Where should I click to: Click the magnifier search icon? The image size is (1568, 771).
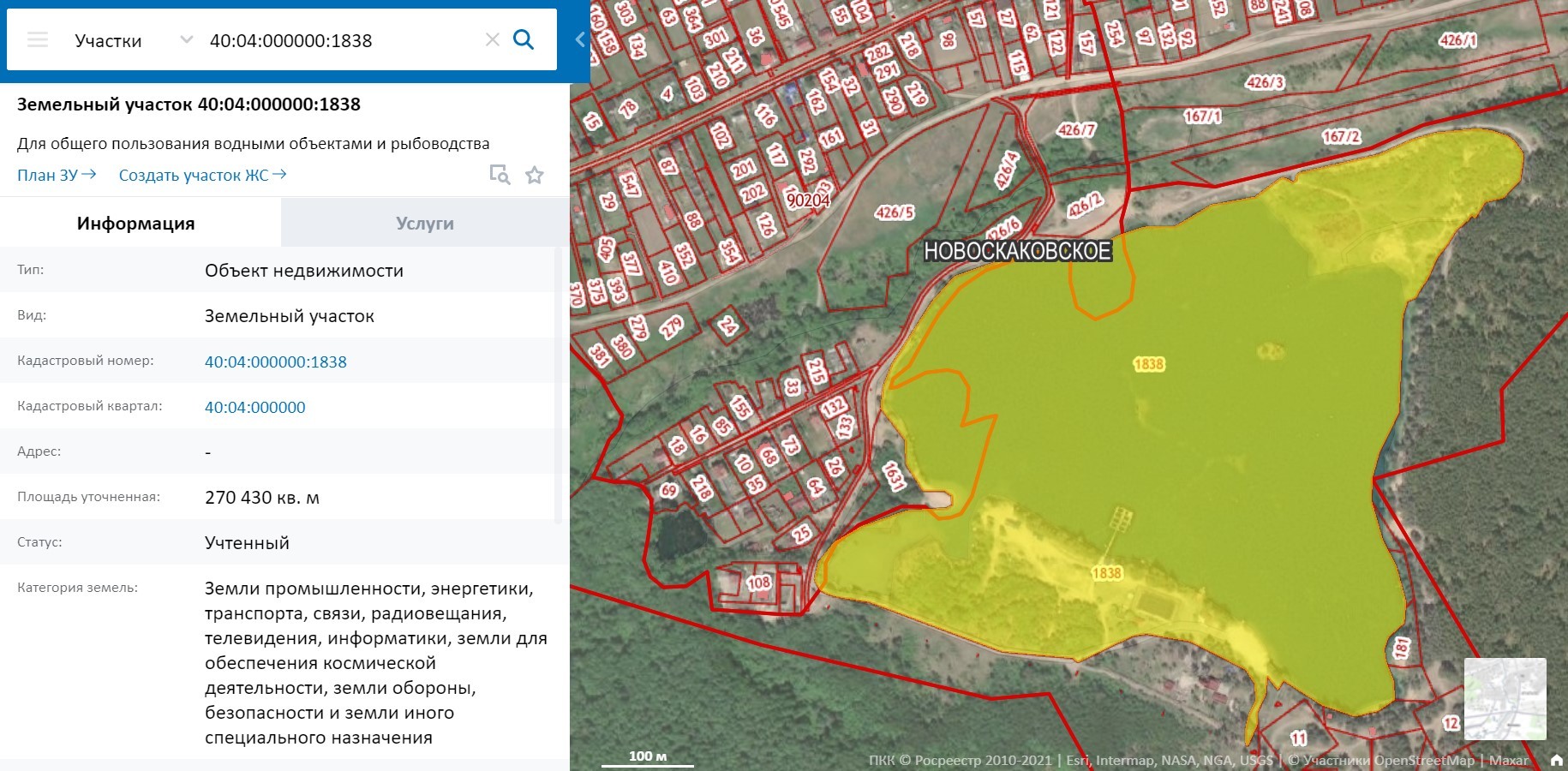(523, 40)
